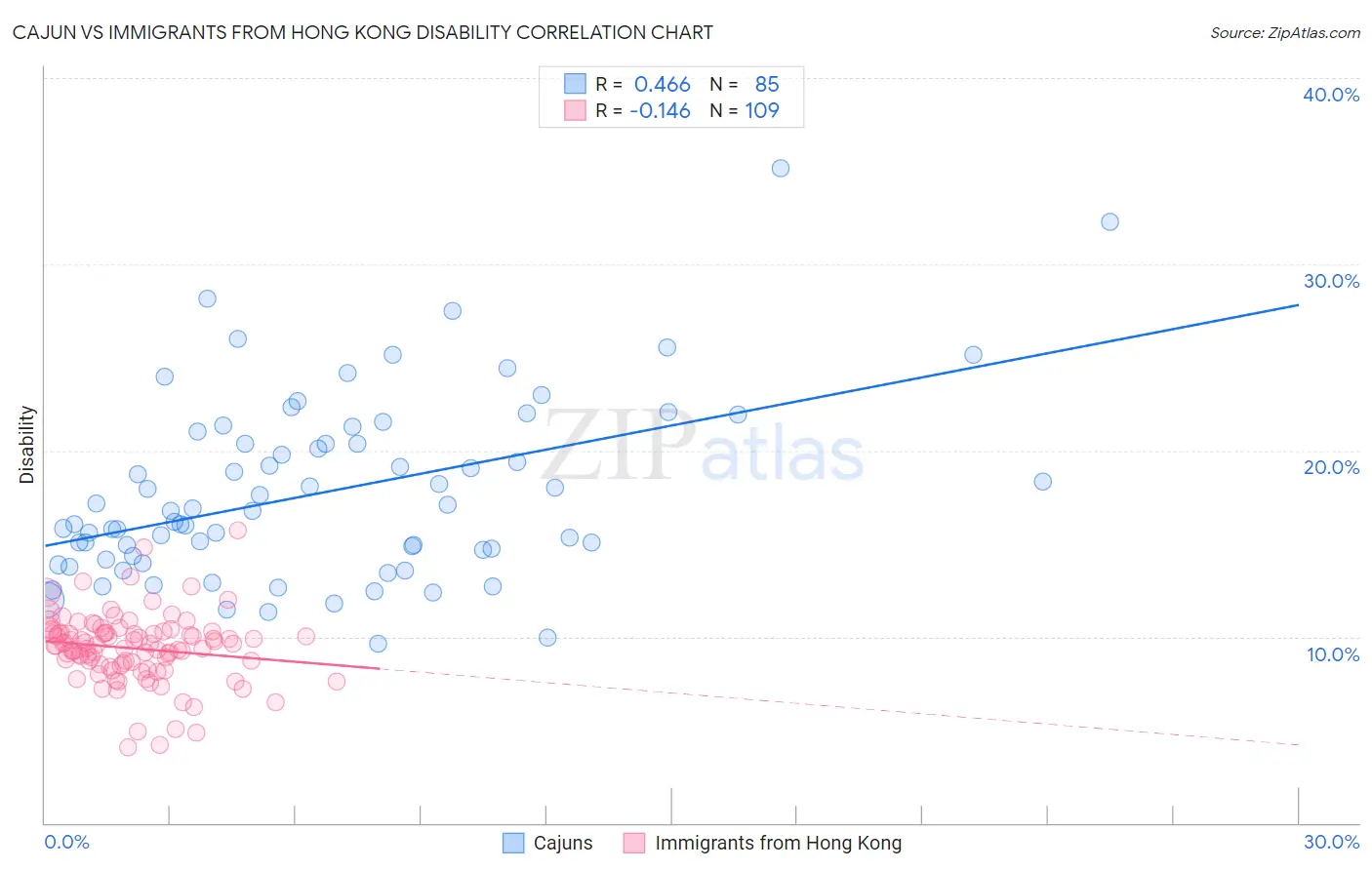Image resolution: width=1372 pixels, height=870 pixels.
Task: Click the R = -0.146 correlation value
Action: click(643, 110)
